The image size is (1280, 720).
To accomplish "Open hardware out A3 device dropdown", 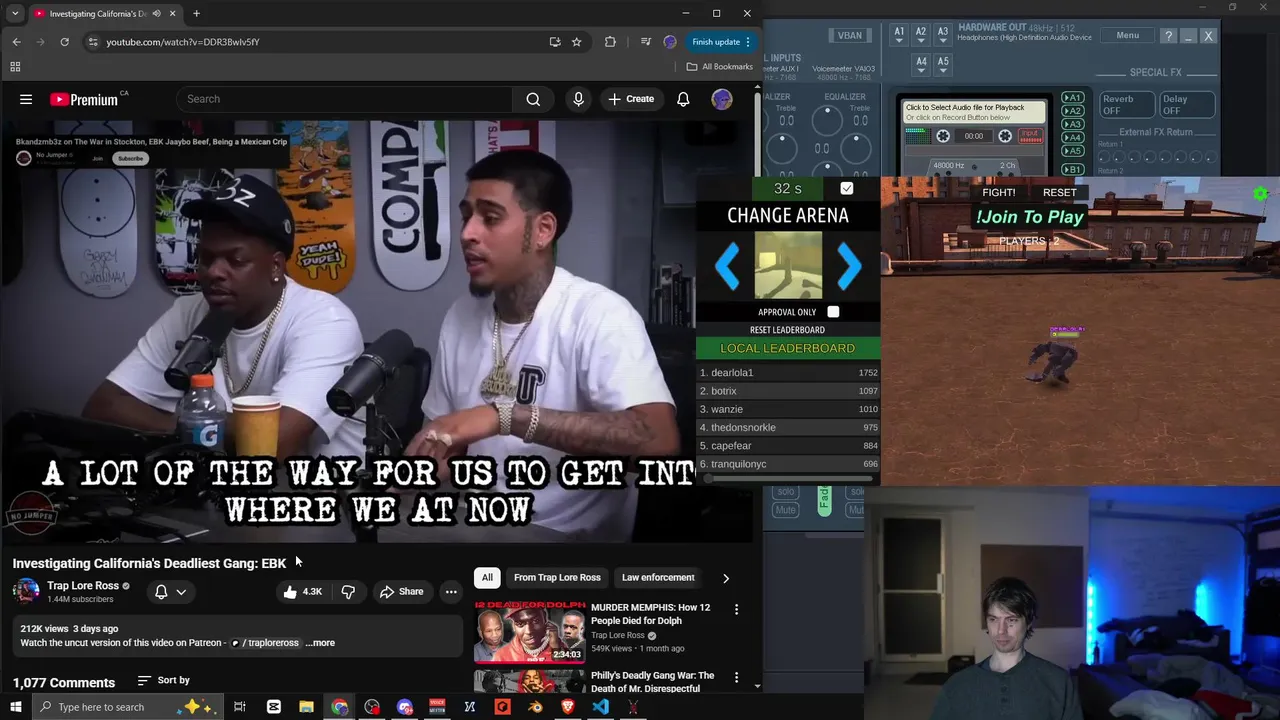I will (x=943, y=34).
